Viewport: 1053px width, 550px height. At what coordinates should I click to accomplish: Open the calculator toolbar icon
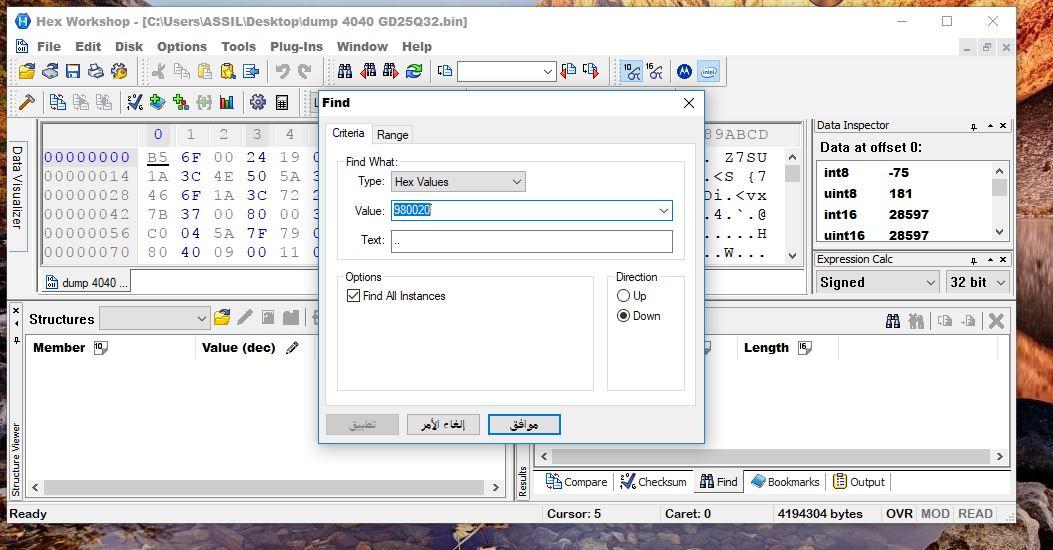click(x=282, y=102)
